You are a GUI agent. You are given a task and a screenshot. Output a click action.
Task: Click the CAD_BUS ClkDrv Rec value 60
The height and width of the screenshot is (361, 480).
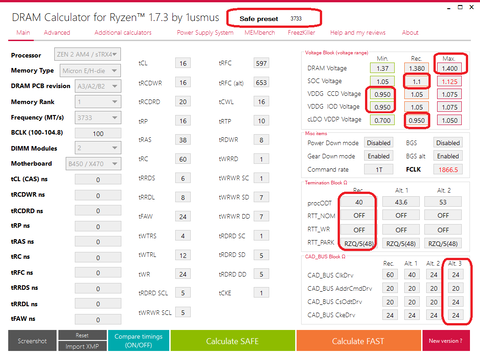point(390,275)
